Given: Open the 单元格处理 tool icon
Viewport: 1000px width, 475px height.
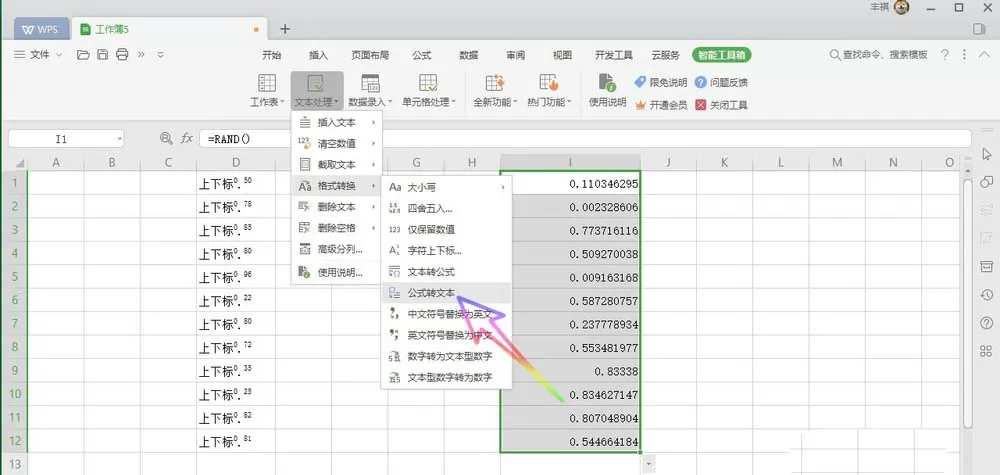Looking at the screenshot, I should coord(428,83).
